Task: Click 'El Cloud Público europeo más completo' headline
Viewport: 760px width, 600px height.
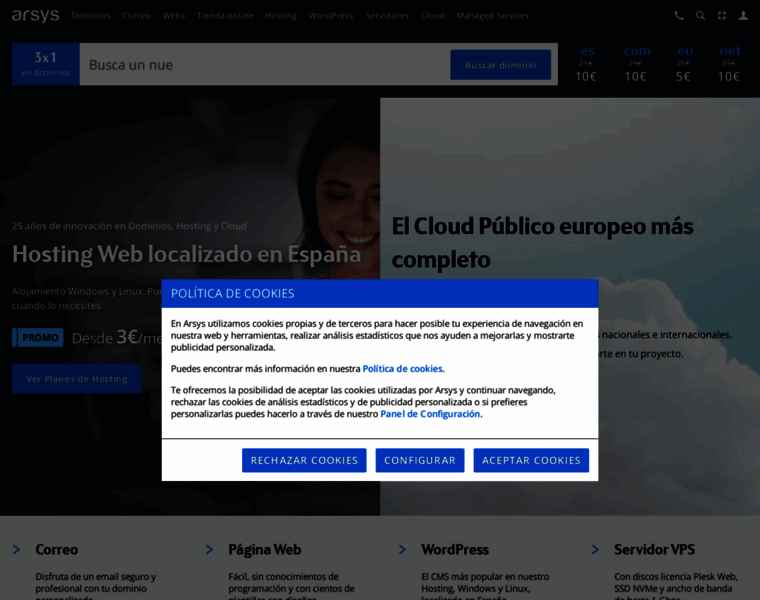Action: point(542,243)
